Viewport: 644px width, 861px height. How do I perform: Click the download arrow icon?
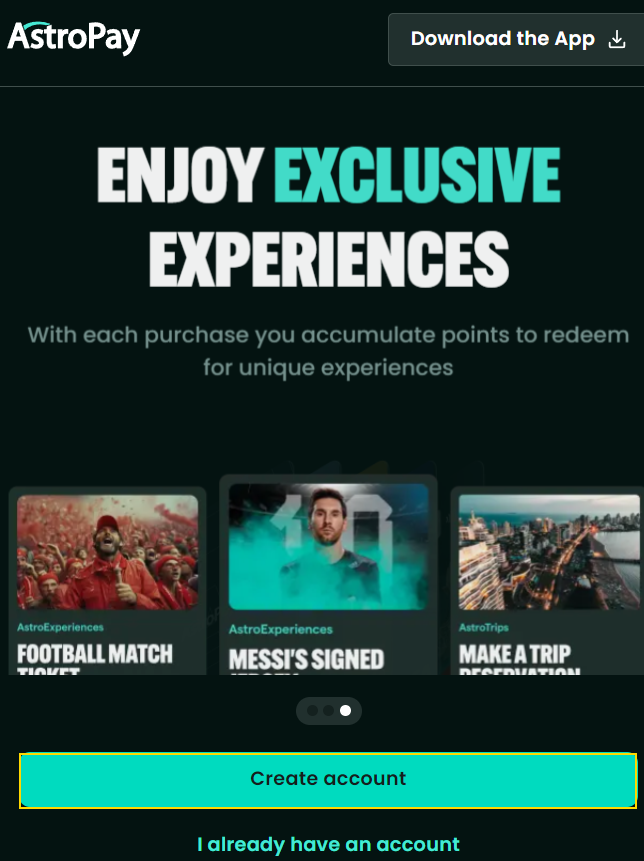617,39
